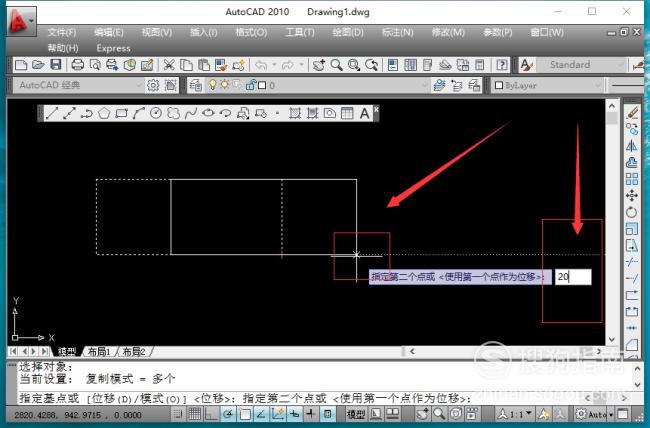The width and height of the screenshot is (650, 428).
Task: Select the Revision Cloud tool
Action: pyautogui.click(x=173, y=113)
